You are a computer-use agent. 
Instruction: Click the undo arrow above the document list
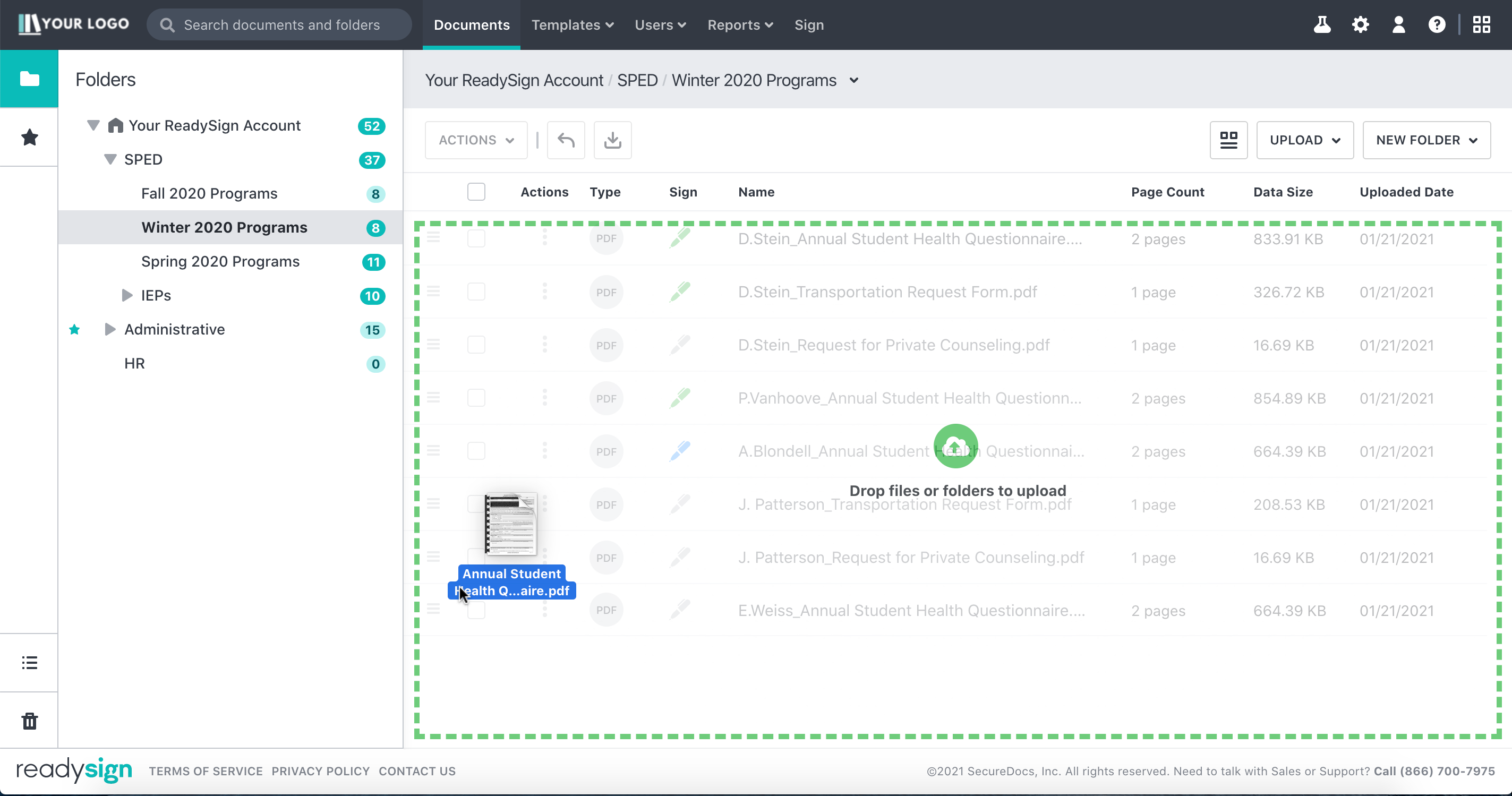[x=565, y=140]
